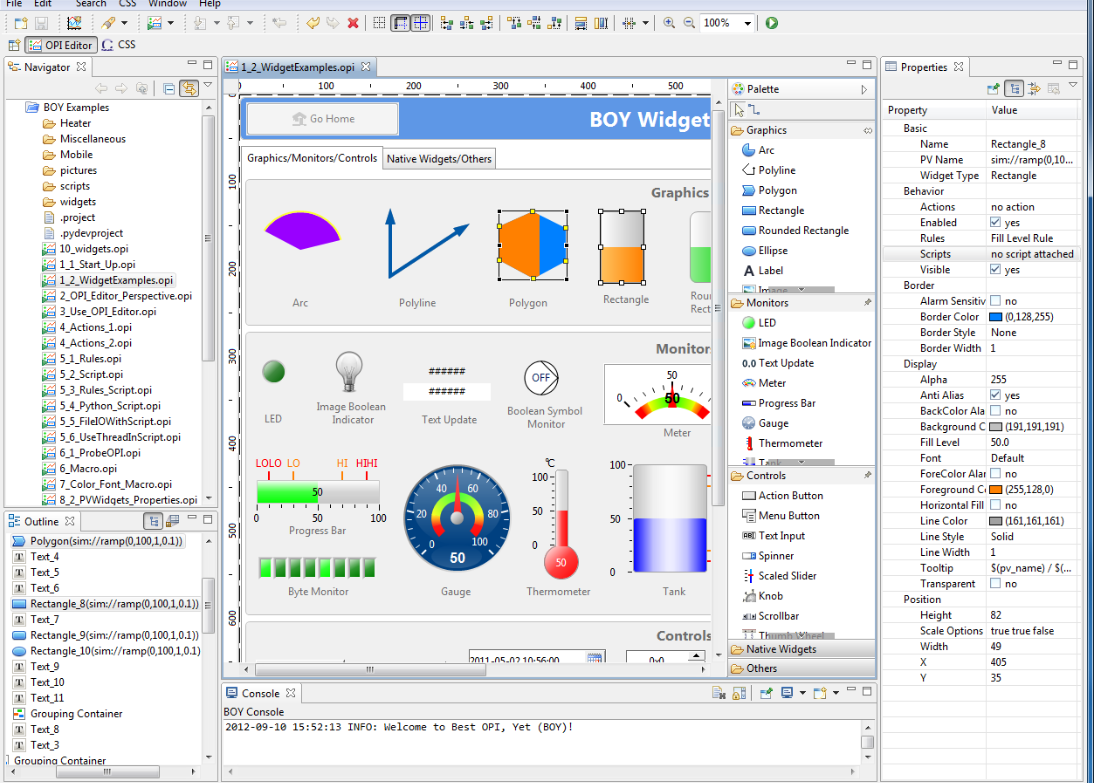
Task: Toggle Show Categories in Properties toolbar
Action: point(1015,89)
